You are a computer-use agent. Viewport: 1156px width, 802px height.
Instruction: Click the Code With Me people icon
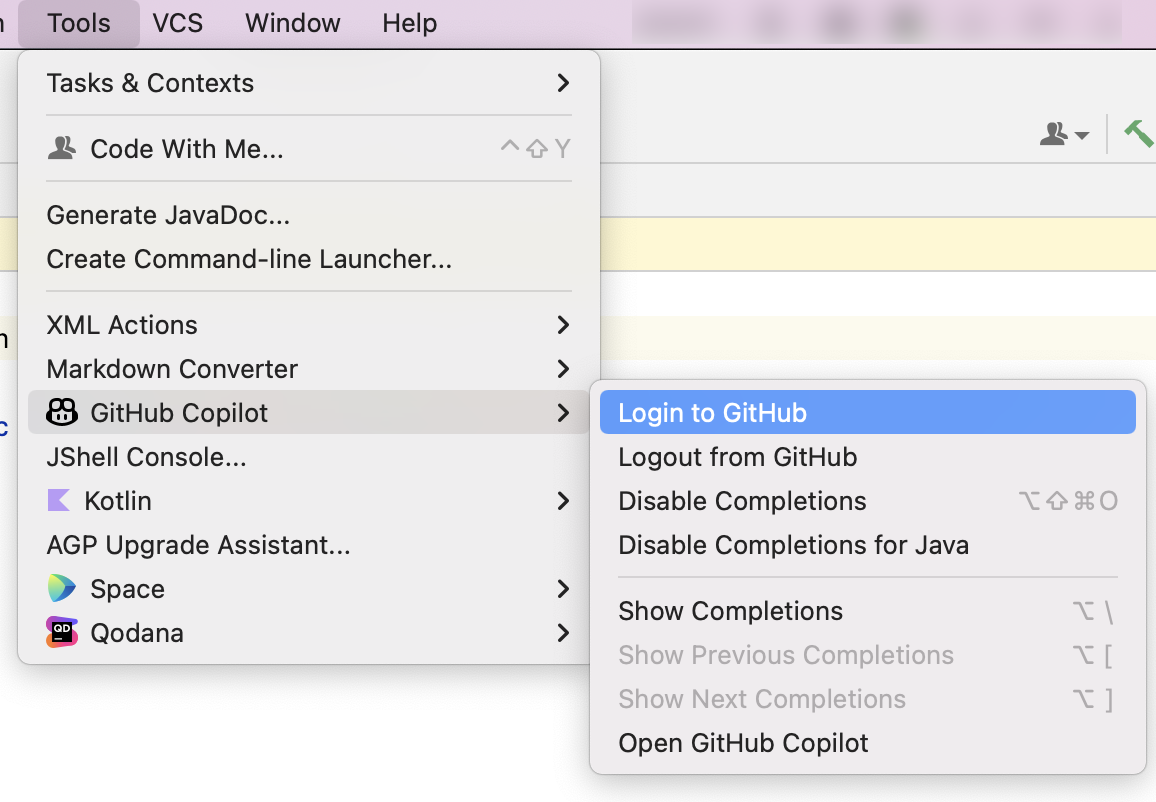click(x=61, y=148)
